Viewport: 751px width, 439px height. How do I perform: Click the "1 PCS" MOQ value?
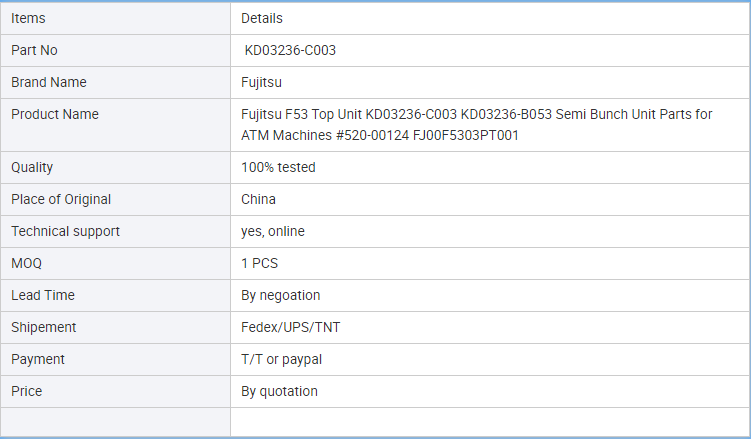click(x=259, y=263)
